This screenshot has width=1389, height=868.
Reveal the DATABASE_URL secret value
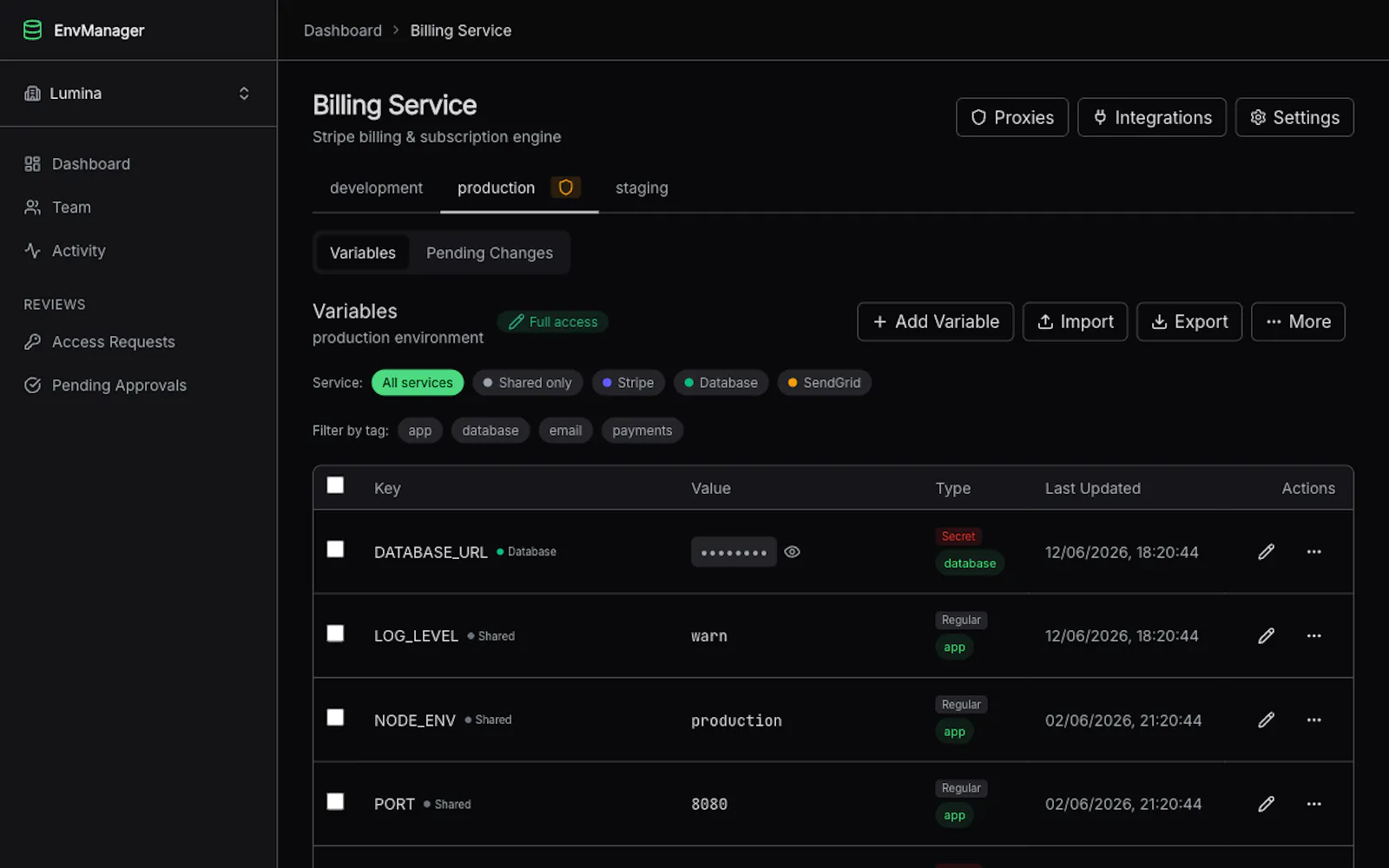pyautogui.click(x=792, y=552)
